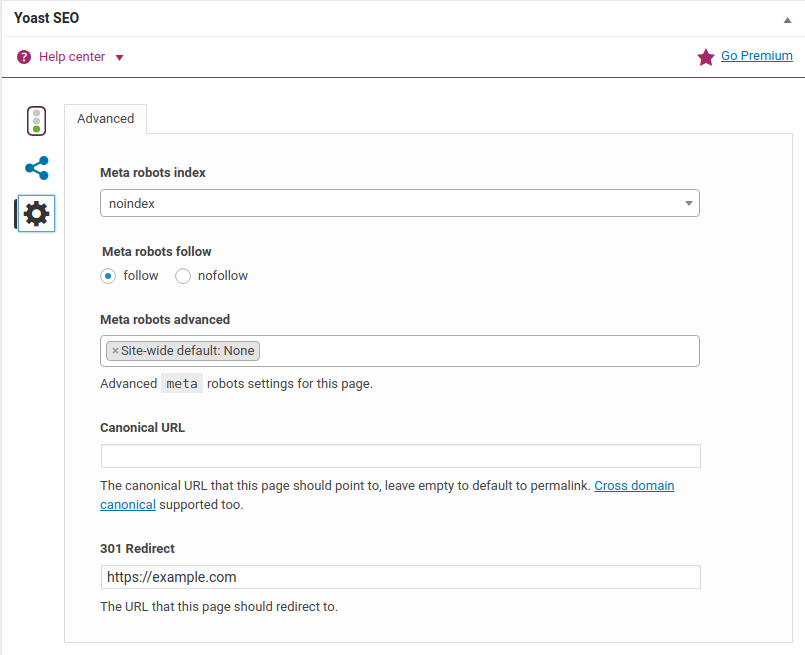Click the Yoast SEO panel title
The image size is (805, 655).
pos(46,18)
